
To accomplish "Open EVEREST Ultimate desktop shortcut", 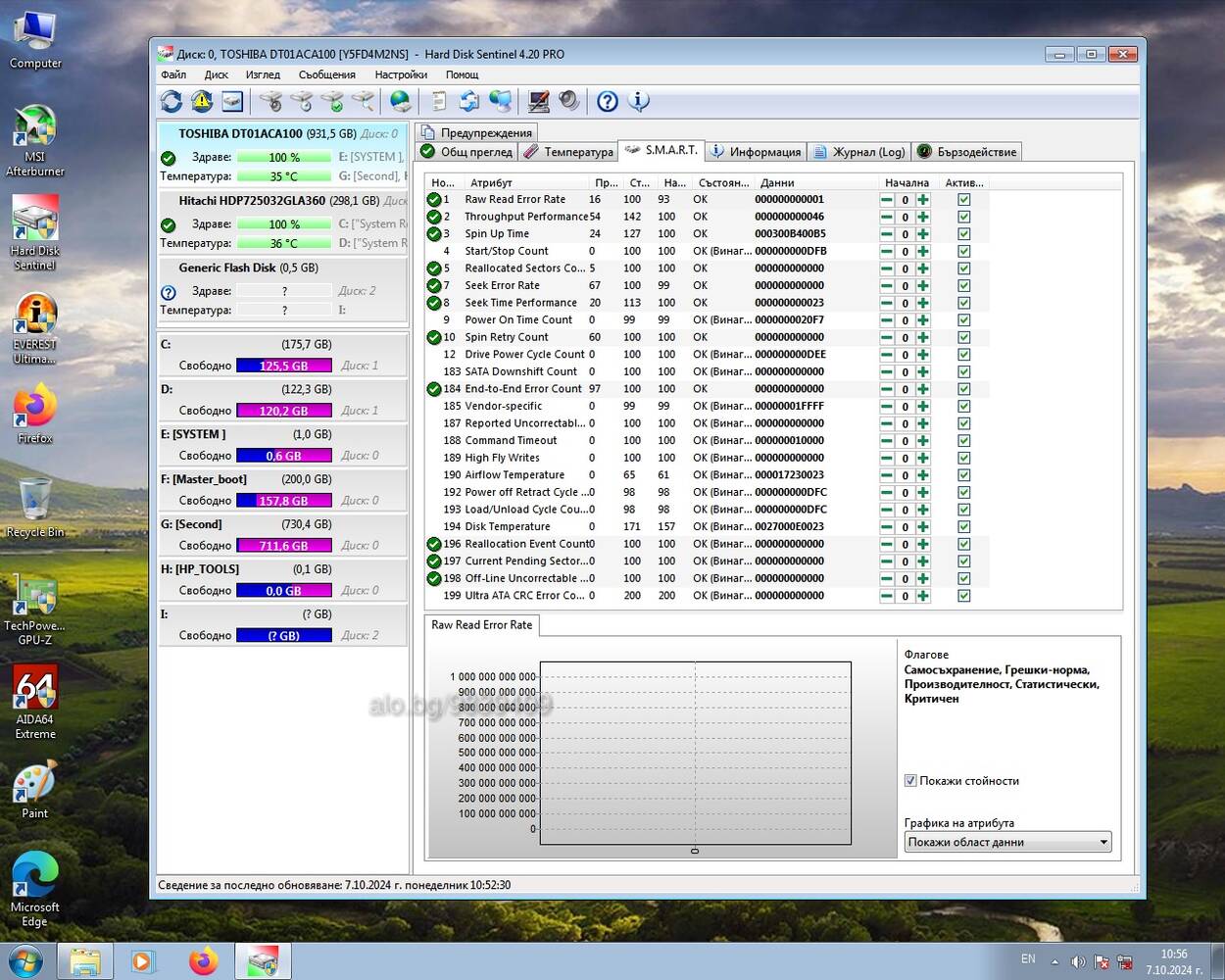I will click(35, 328).
